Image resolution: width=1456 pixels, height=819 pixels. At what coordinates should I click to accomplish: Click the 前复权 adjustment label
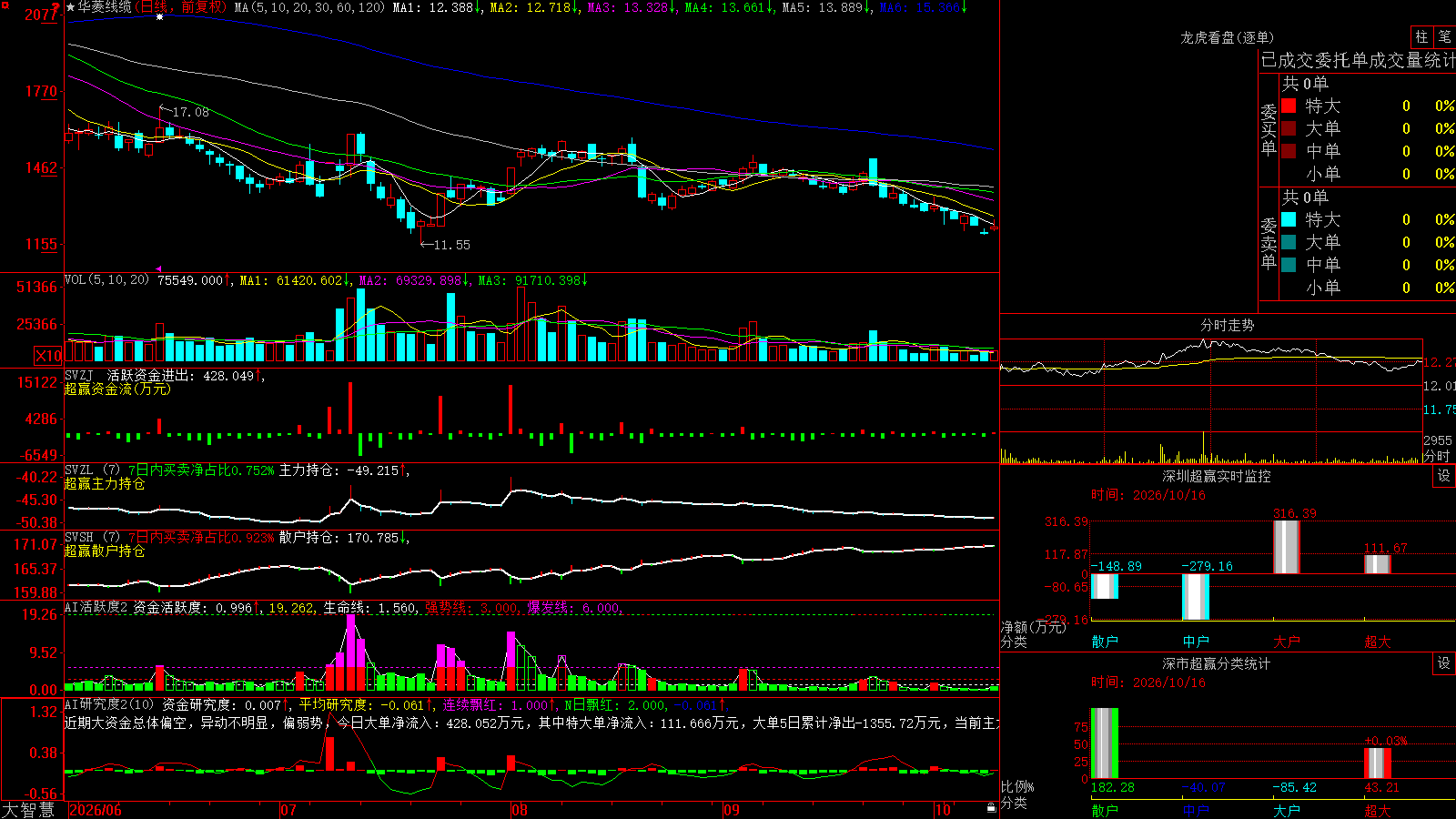[x=202, y=7]
